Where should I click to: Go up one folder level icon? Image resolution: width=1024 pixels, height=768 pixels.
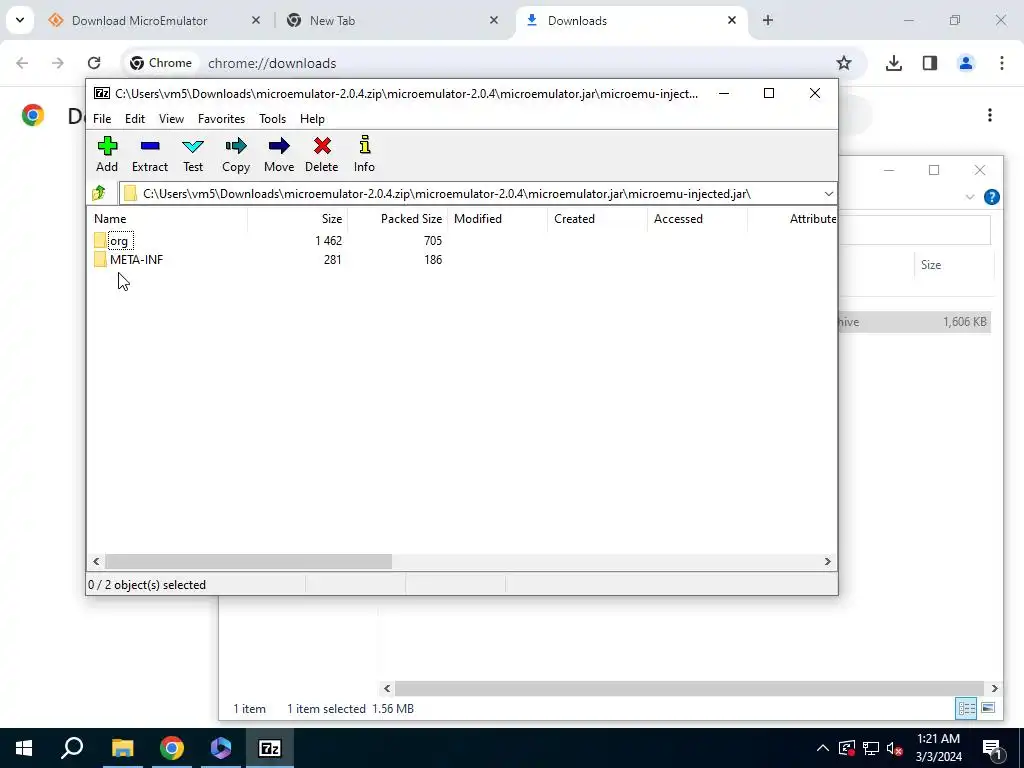pos(99,193)
